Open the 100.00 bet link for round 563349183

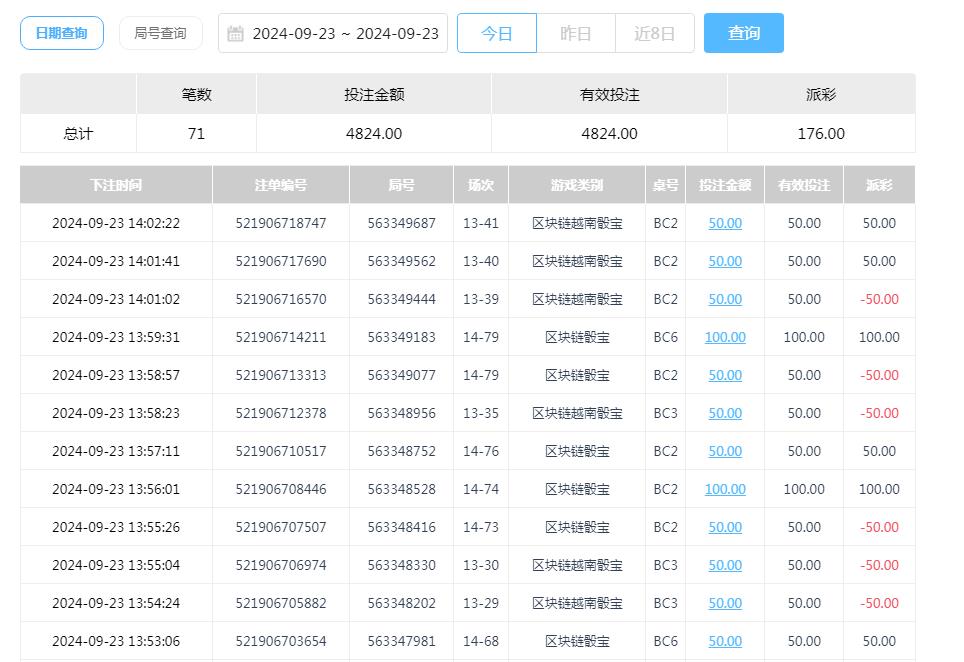724,337
